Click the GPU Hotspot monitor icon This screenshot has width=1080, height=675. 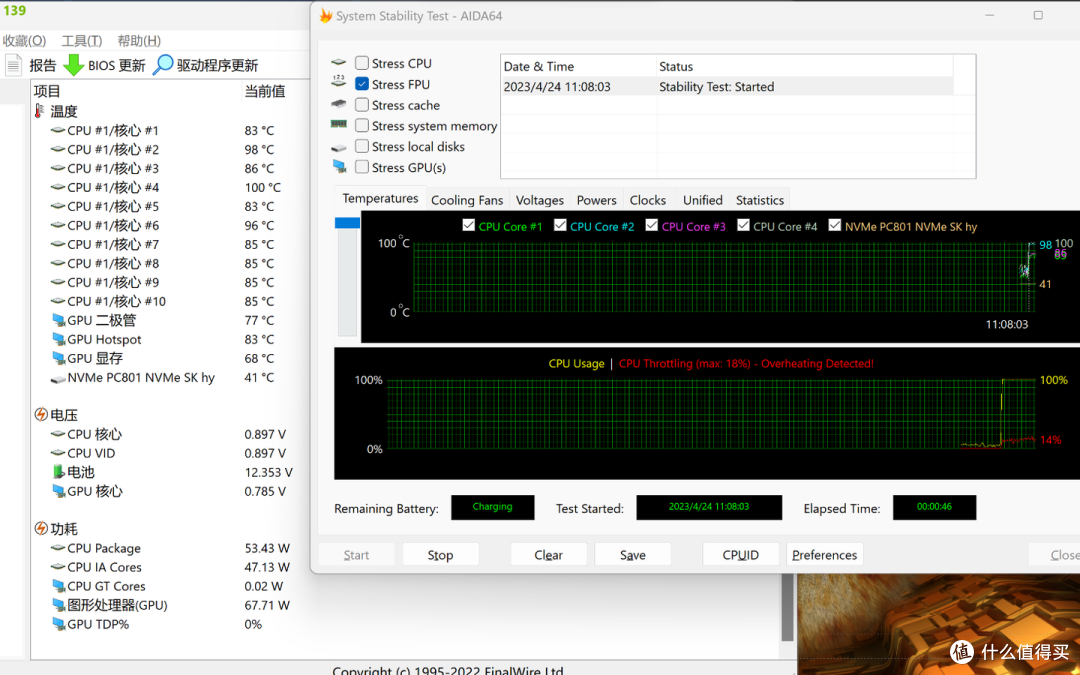[x=59, y=339]
